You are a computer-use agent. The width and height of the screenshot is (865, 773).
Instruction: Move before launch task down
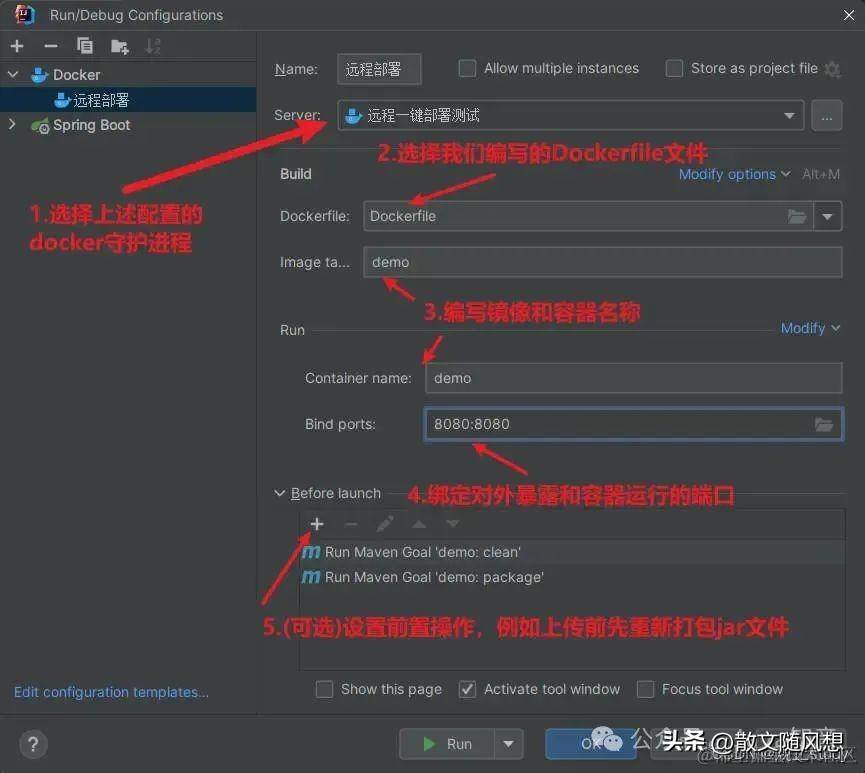click(453, 524)
